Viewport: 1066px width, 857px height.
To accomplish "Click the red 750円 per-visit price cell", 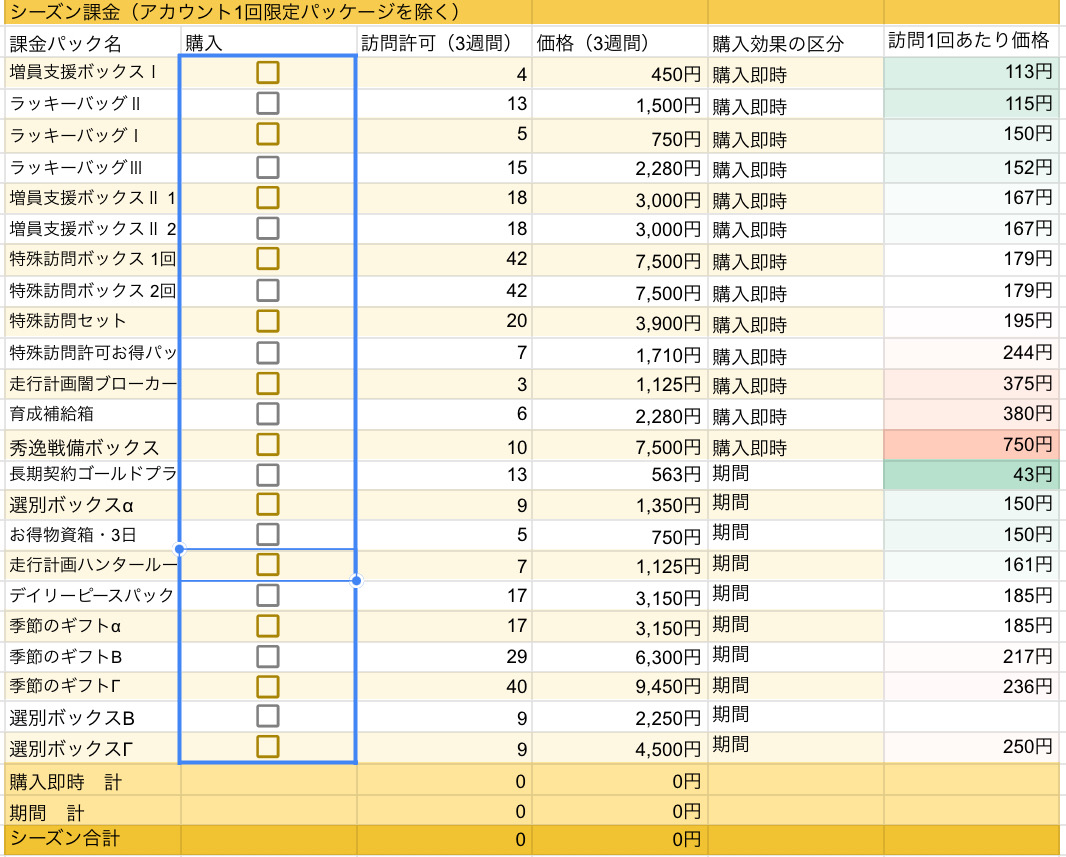I will (x=970, y=444).
